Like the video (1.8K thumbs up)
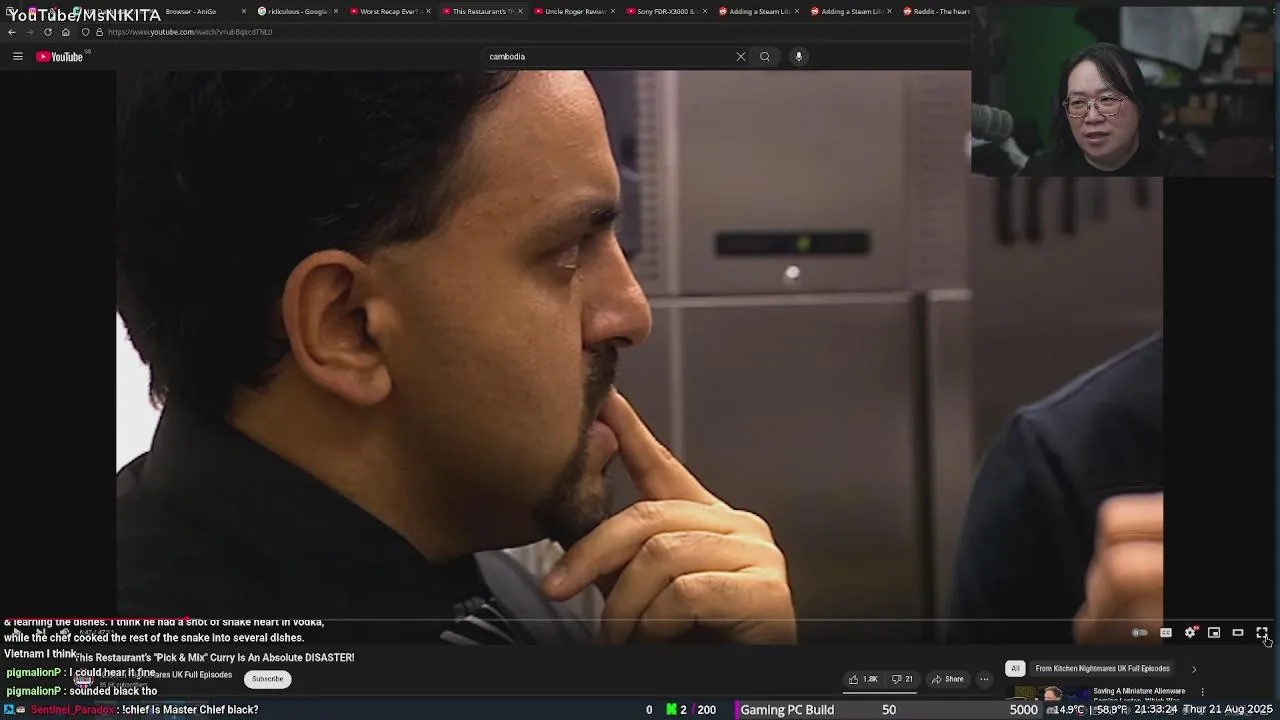 coord(863,679)
